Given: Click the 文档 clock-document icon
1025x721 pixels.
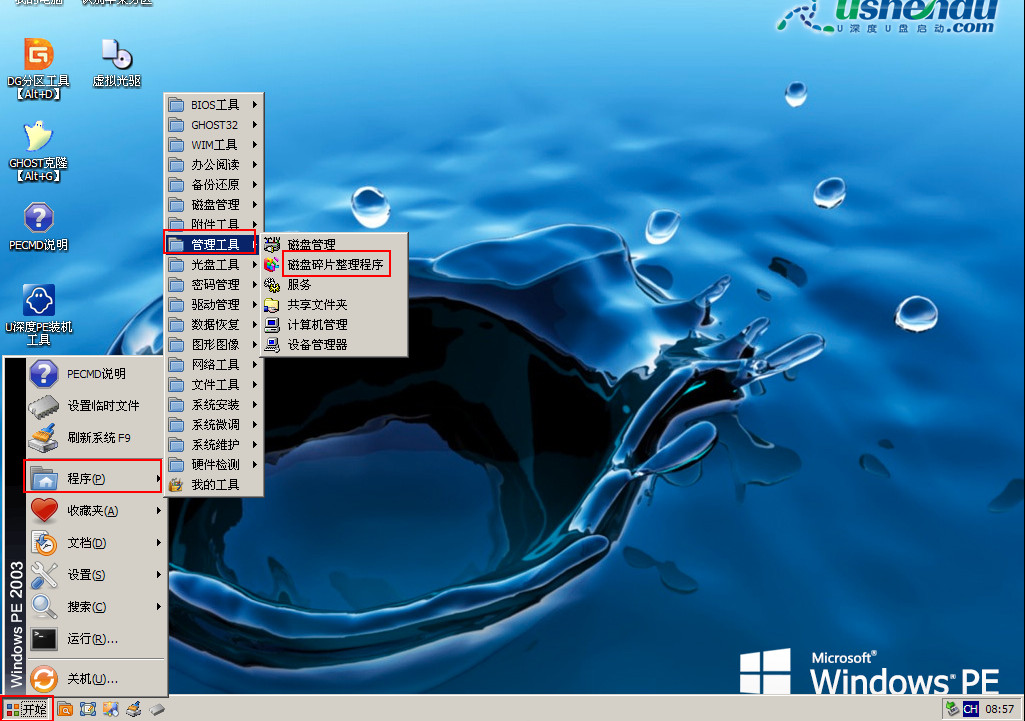Looking at the screenshot, I should pos(44,543).
